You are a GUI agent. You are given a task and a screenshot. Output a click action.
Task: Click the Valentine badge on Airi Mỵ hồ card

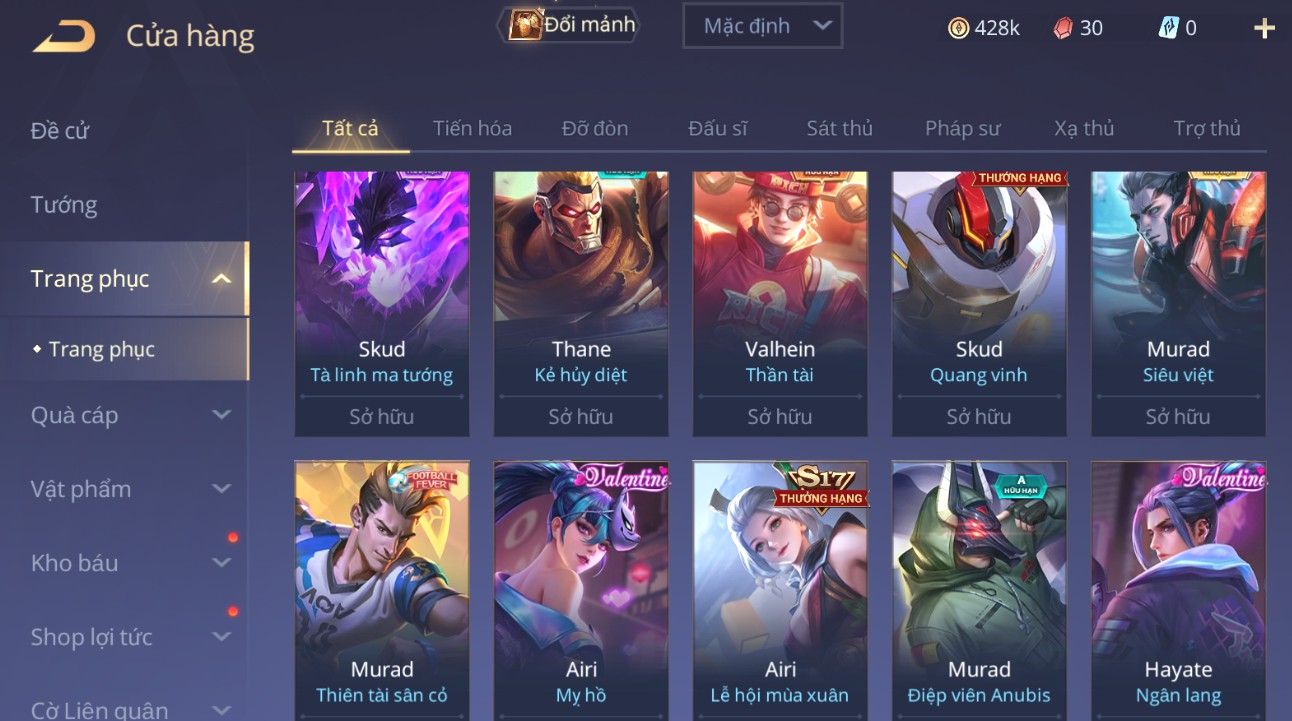click(x=626, y=479)
